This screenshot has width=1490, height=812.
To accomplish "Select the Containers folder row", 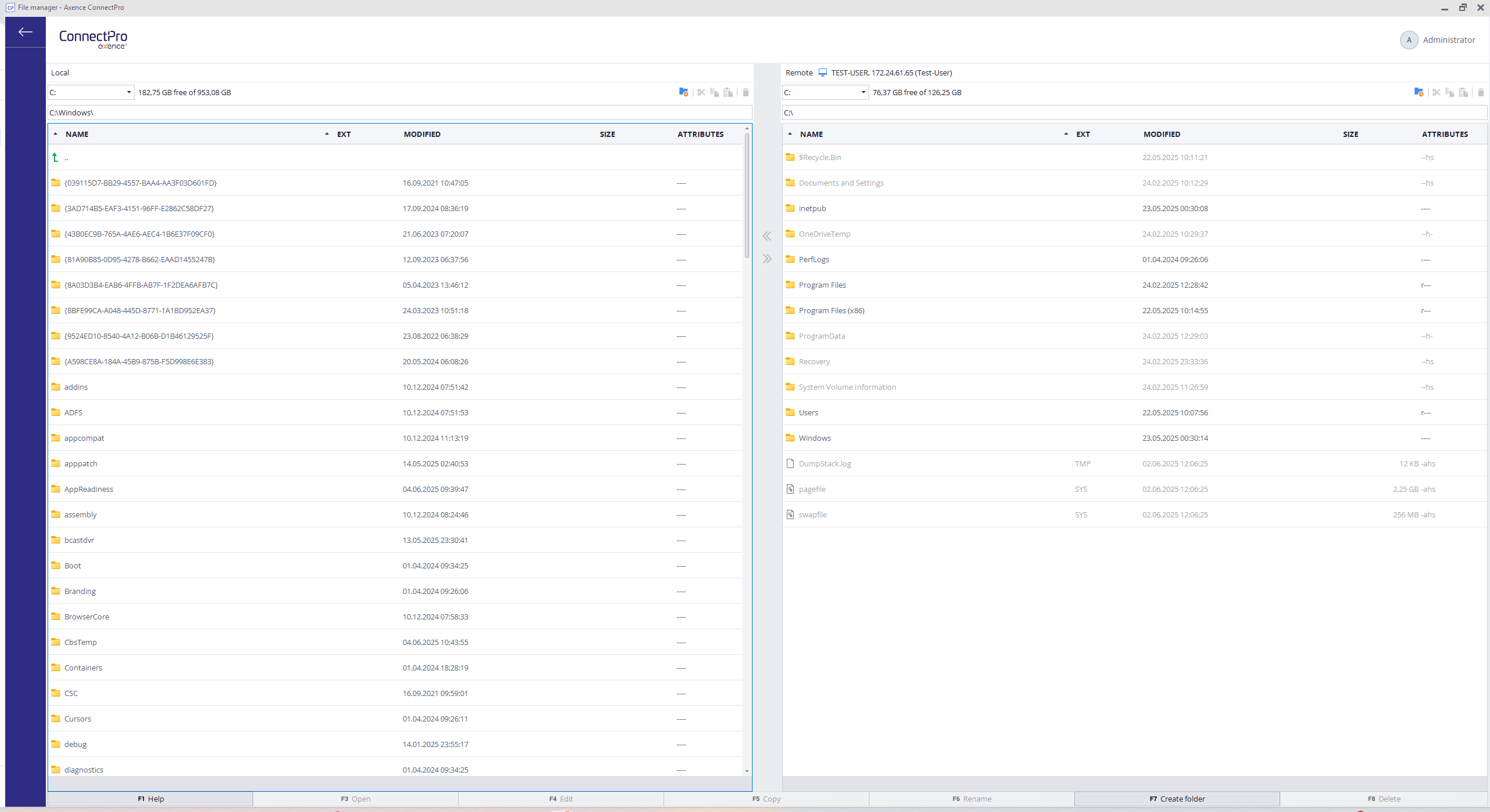I will tap(395, 668).
